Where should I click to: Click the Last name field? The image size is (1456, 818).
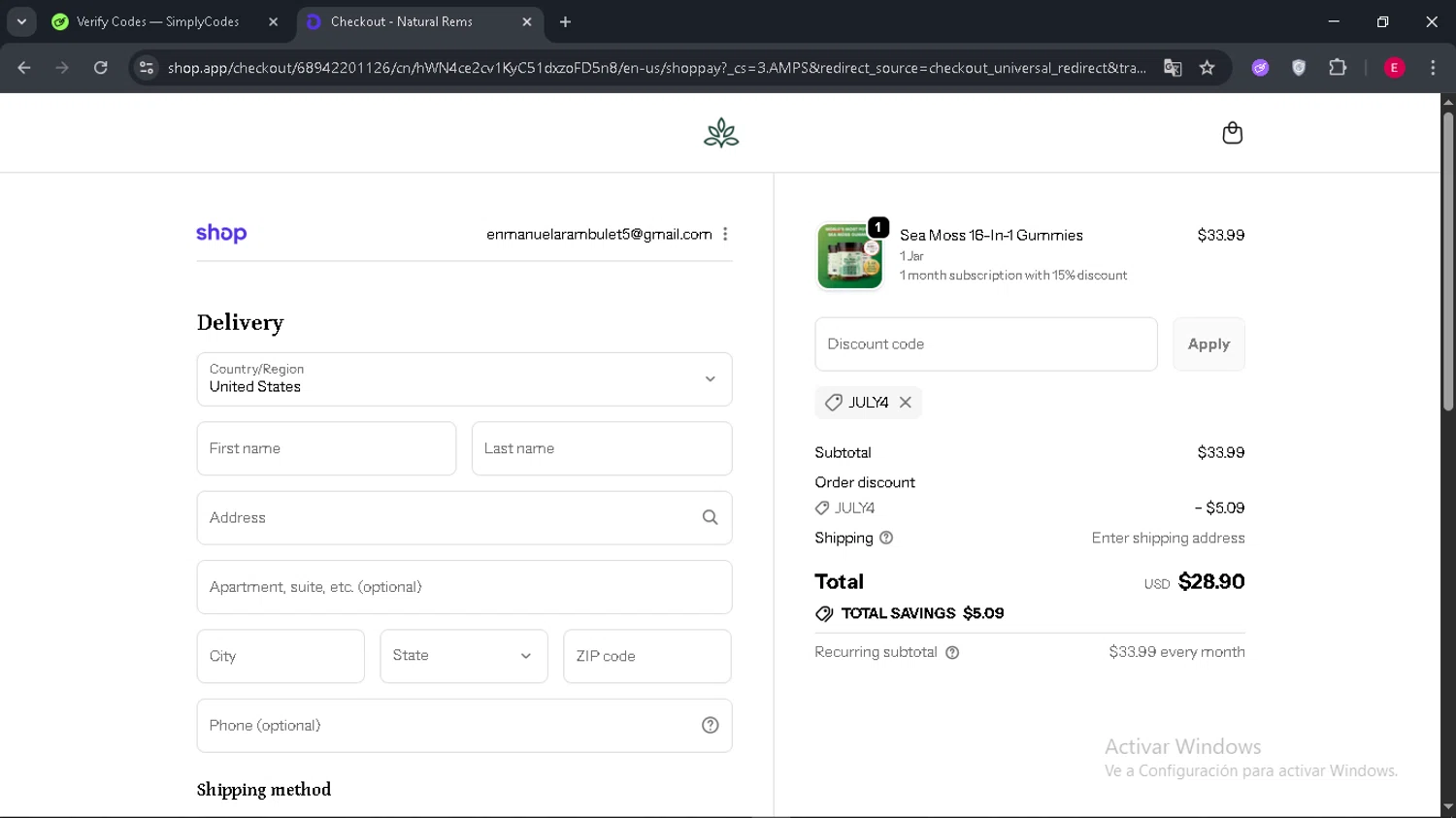pos(602,448)
